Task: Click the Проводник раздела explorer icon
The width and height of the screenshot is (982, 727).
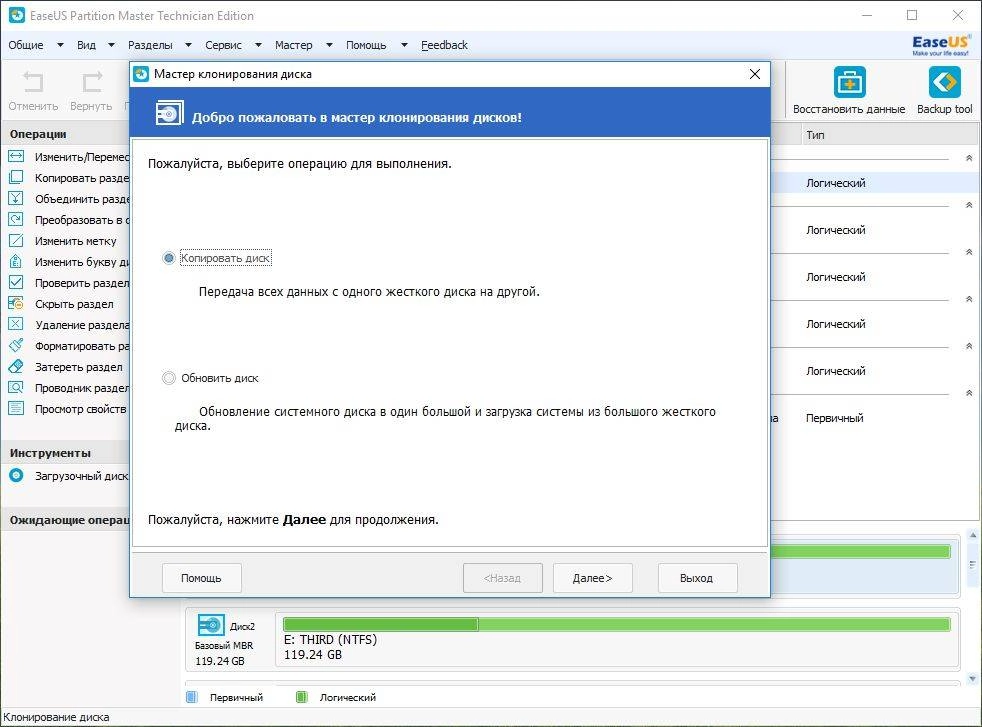Action: click(x=16, y=387)
